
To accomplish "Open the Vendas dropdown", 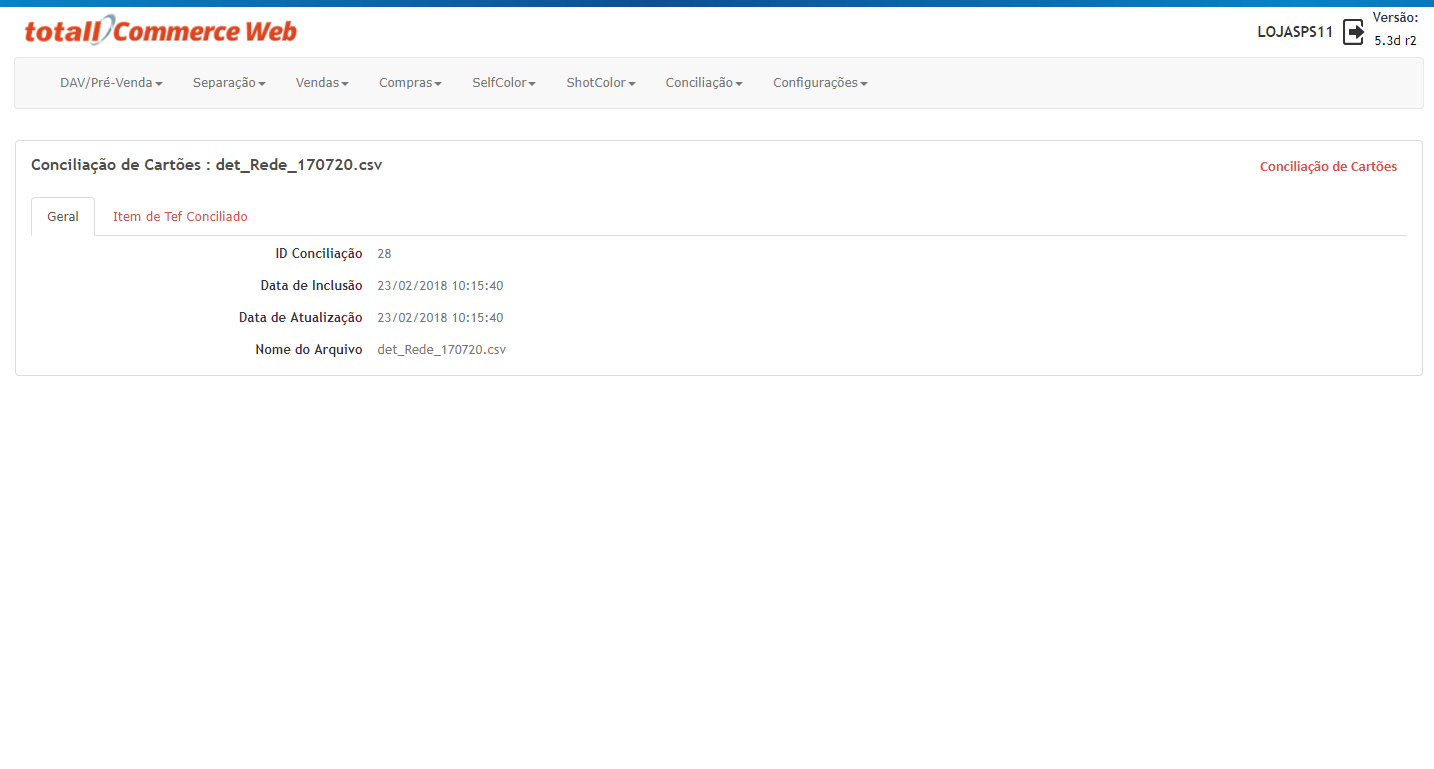I will tap(322, 83).
